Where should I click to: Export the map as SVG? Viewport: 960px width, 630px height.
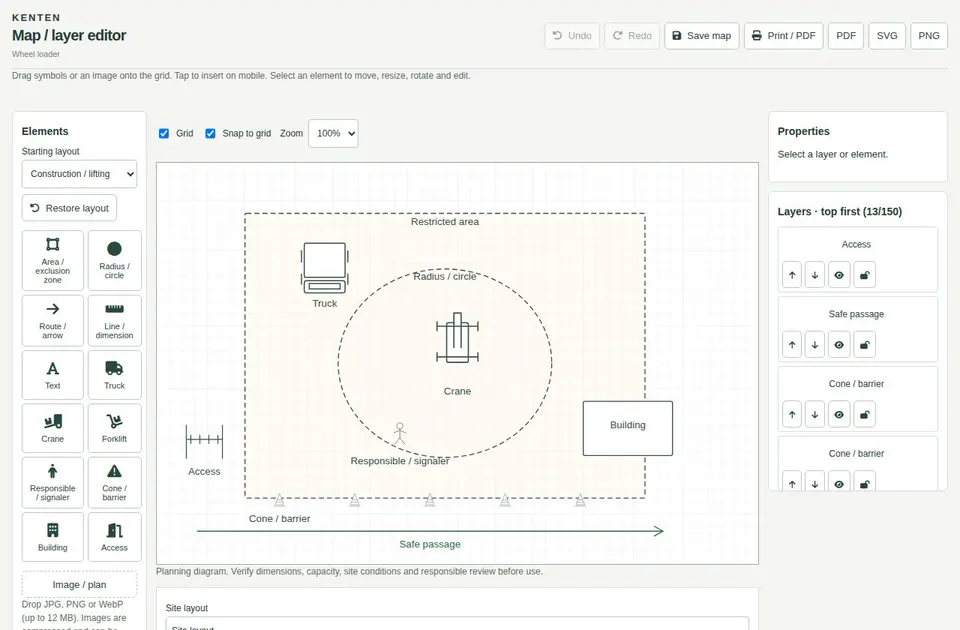point(887,36)
